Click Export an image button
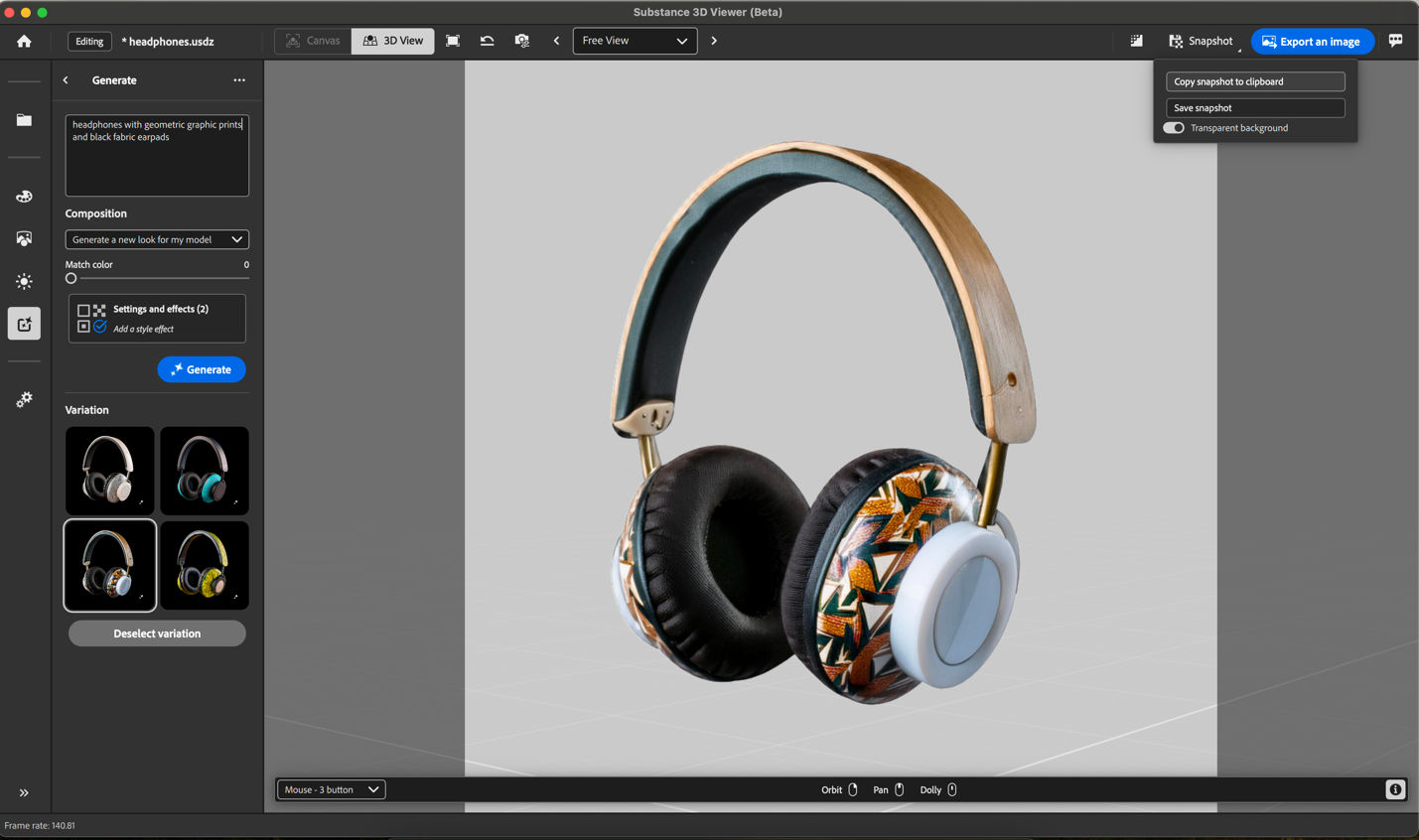 click(1312, 41)
